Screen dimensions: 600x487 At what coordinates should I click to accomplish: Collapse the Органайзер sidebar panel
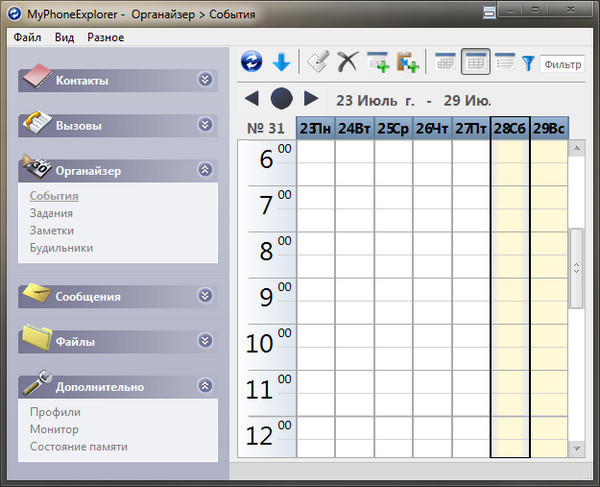click(x=205, y=170)
